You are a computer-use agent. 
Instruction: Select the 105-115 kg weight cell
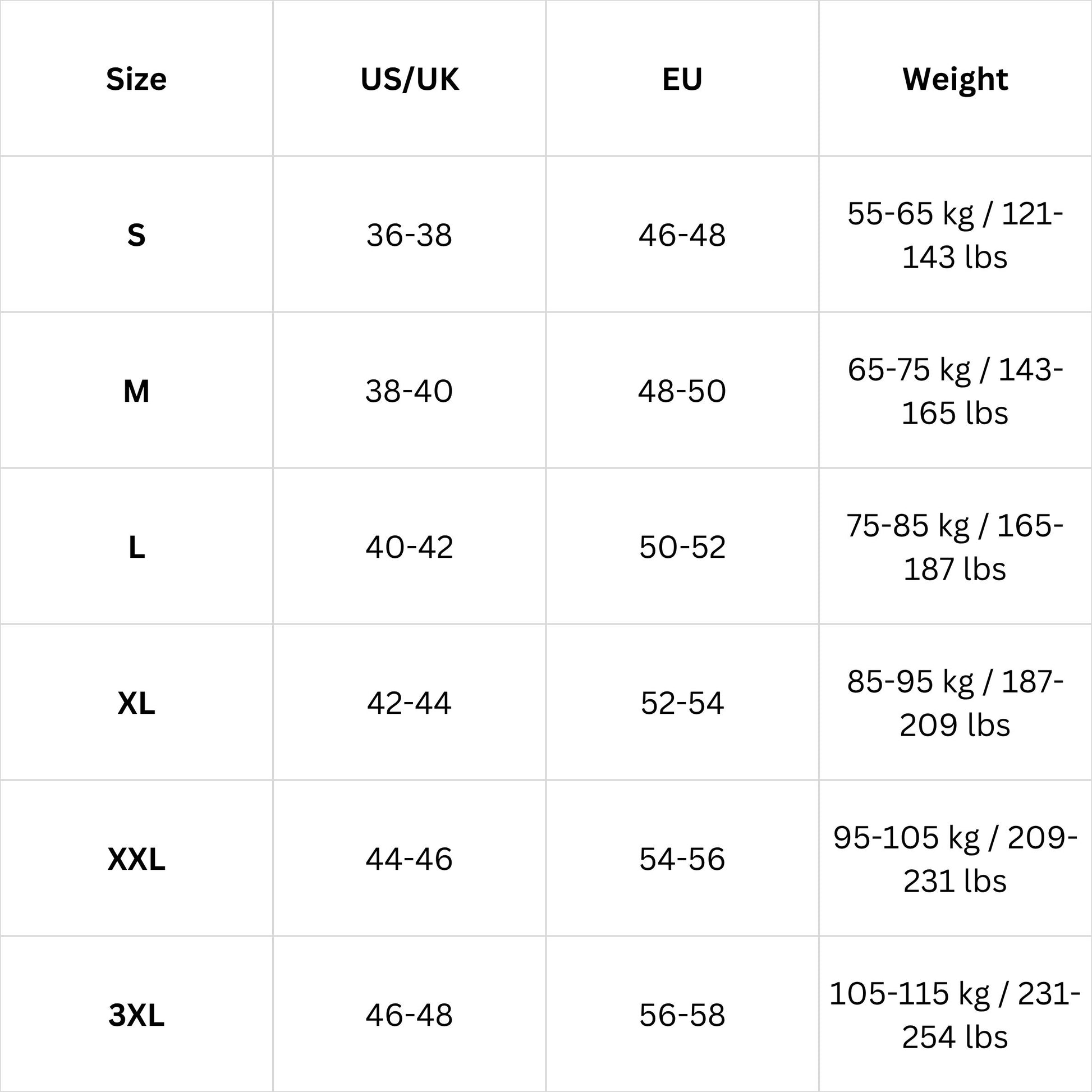click(x=955, y=1015)
